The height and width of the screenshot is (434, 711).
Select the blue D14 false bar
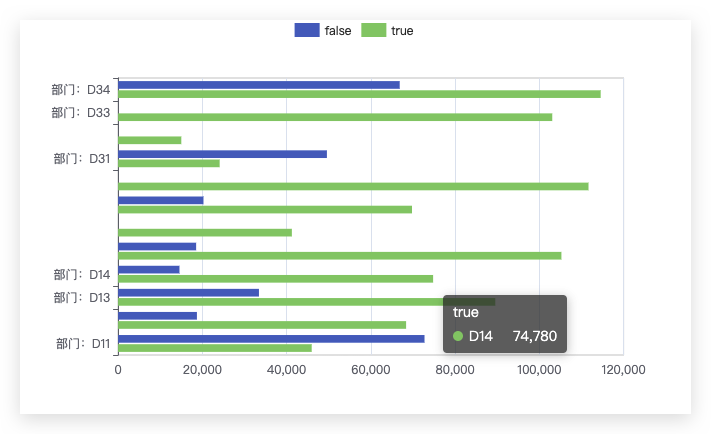149,269
